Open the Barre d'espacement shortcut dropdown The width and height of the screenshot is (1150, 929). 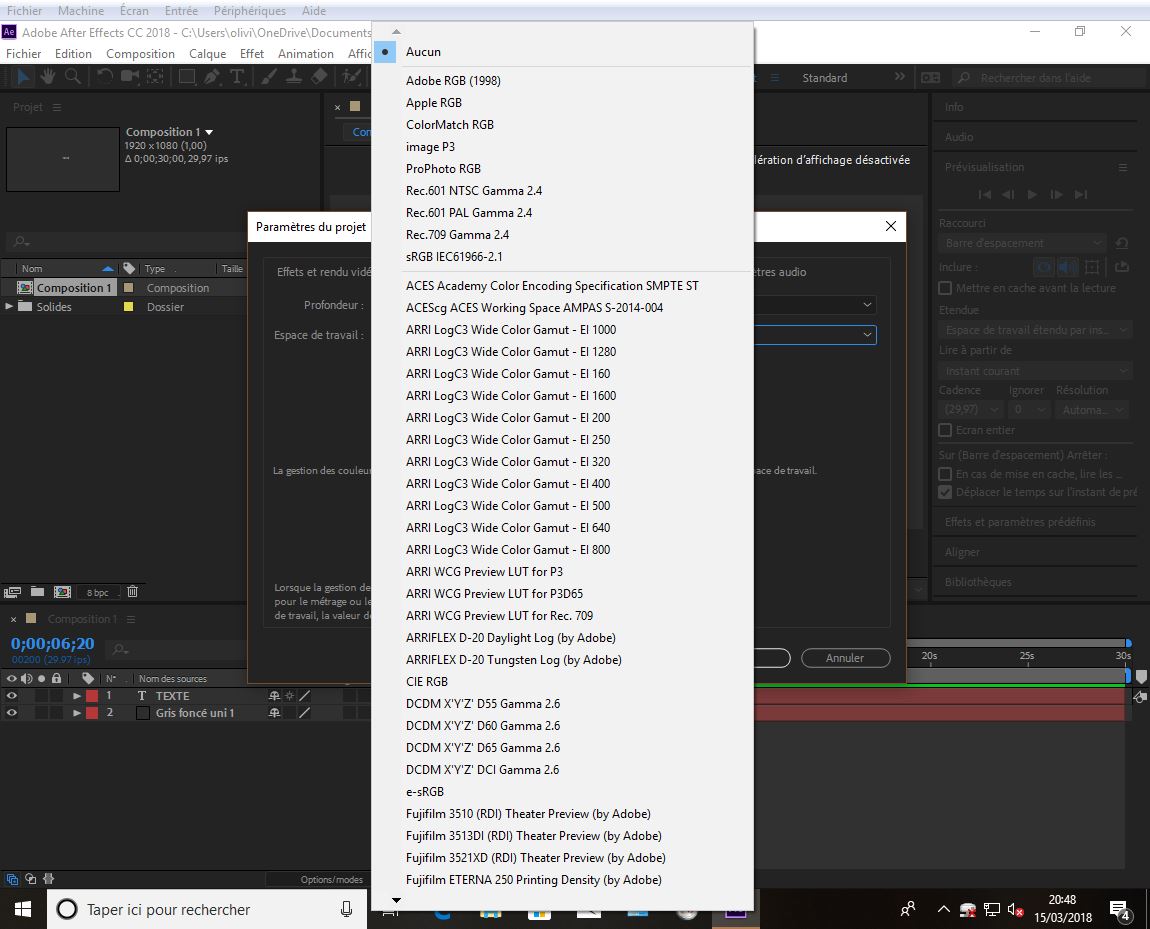(1023, 243)
